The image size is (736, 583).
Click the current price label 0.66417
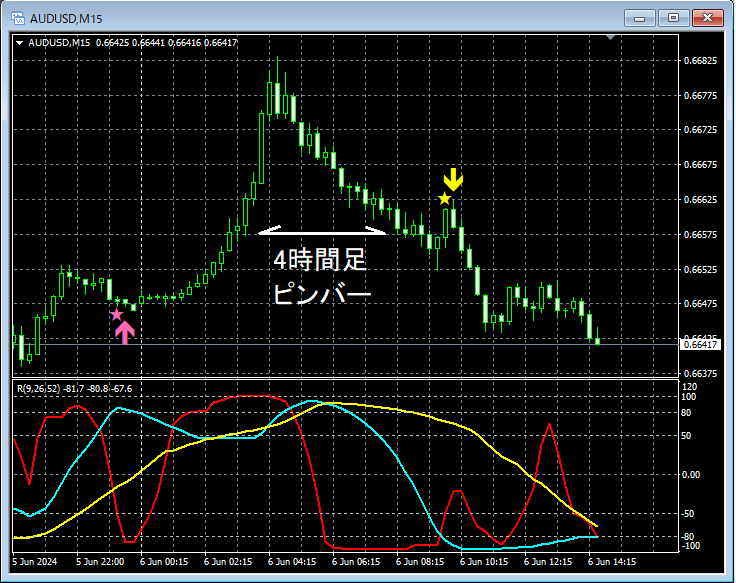[x=700, y=345]
